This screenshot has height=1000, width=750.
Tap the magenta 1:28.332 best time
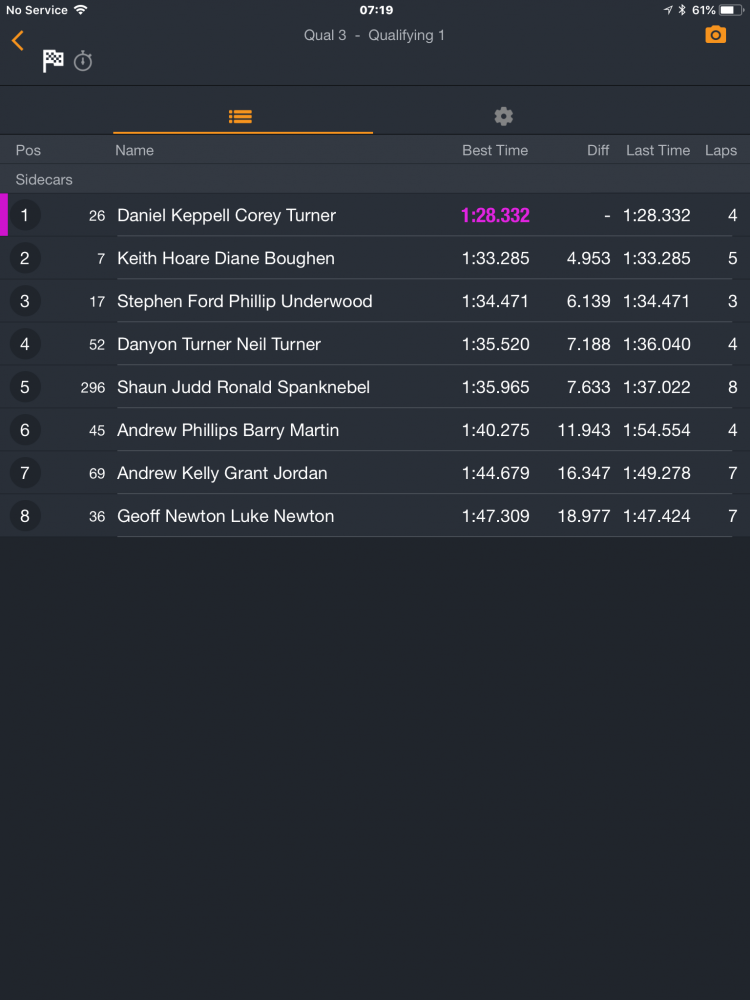[495, 215]
